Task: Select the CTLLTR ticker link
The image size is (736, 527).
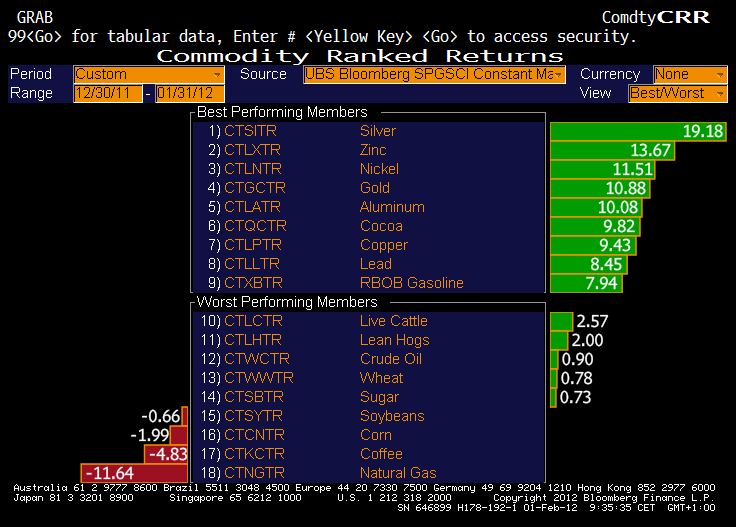Action: pos(252,264)
